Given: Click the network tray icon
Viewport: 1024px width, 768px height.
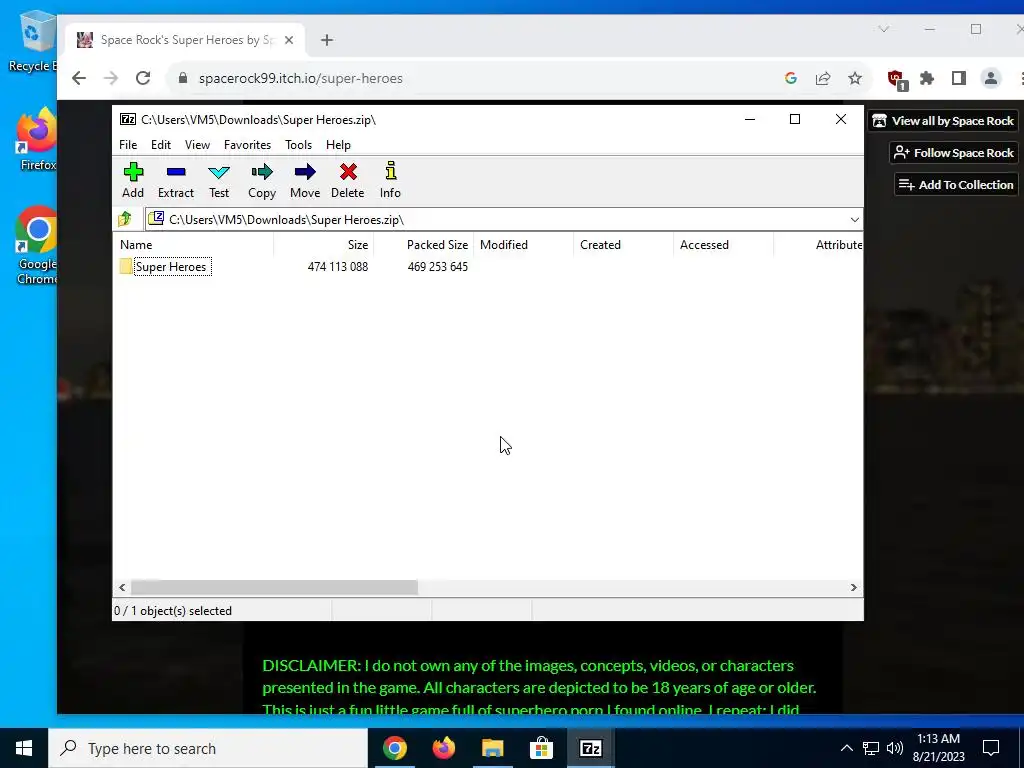Looking at the screenshot, I should tap(871, 748).
